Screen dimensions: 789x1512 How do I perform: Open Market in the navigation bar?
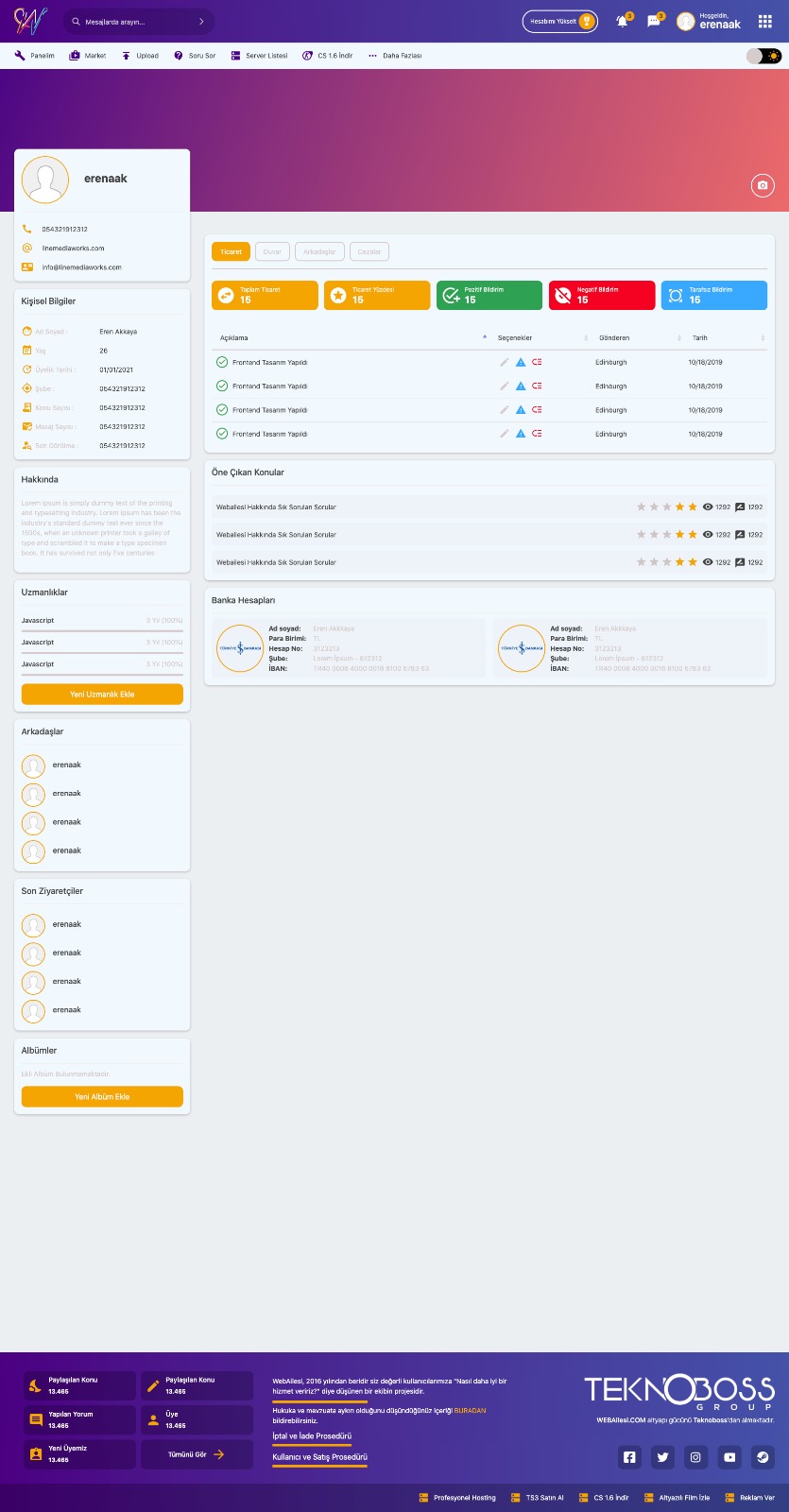[88, 56]
